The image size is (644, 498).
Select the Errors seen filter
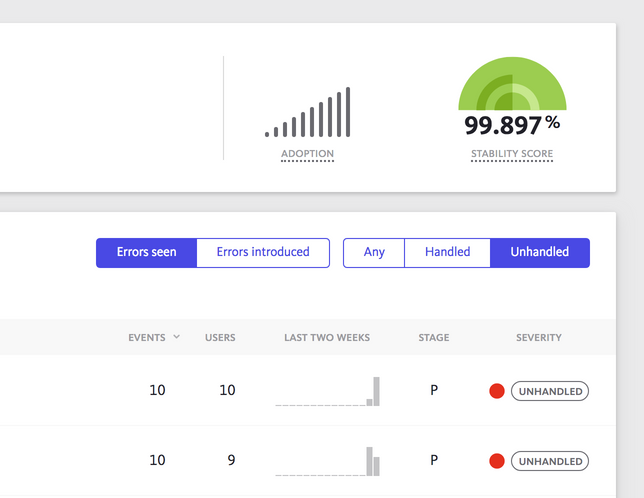pyautogui.click(x=146, y=252)
